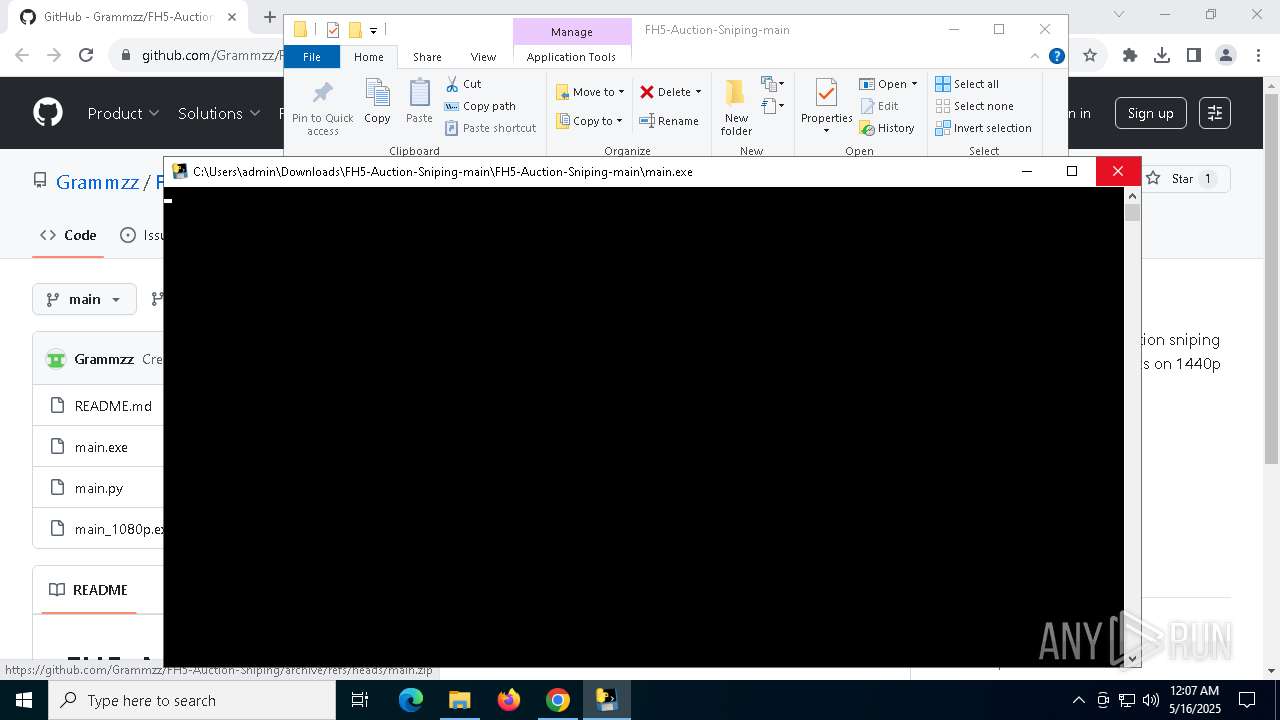The image size is (1280, 720).
Task: Click Rename in the Organize group
Action: click(x=669, y=121)
